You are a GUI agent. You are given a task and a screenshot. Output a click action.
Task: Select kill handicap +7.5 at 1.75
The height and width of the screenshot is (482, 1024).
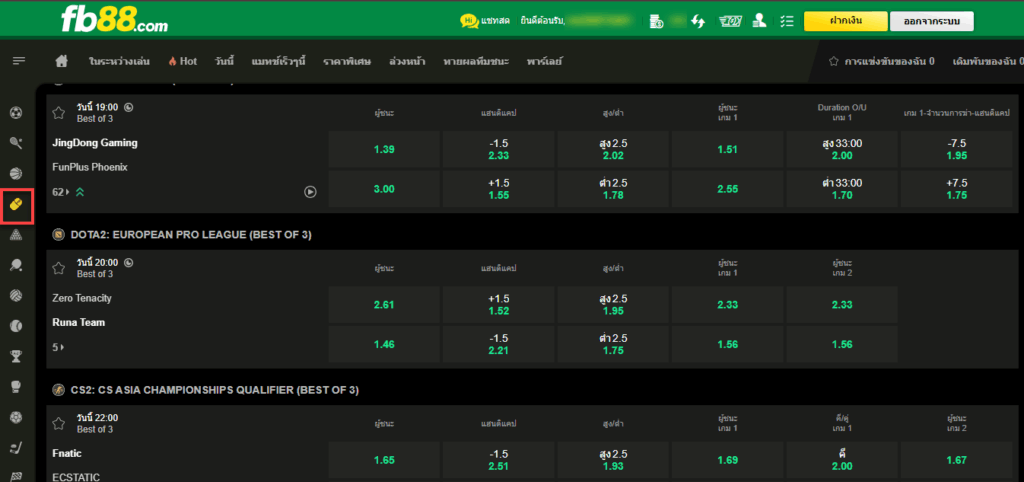point(957,189)
